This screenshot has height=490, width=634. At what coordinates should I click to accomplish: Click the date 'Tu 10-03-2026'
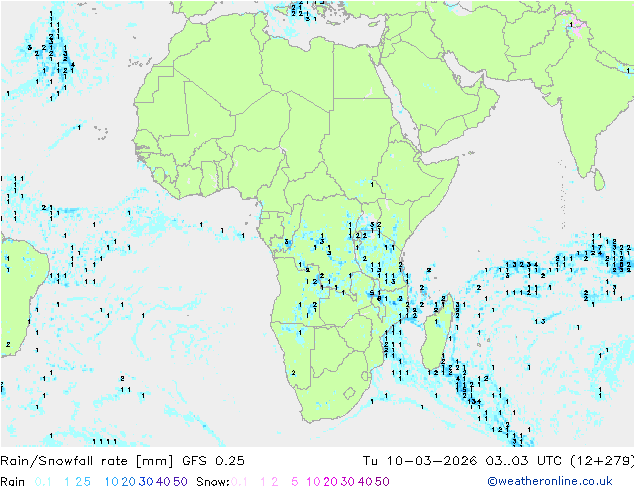click(420, 461)
